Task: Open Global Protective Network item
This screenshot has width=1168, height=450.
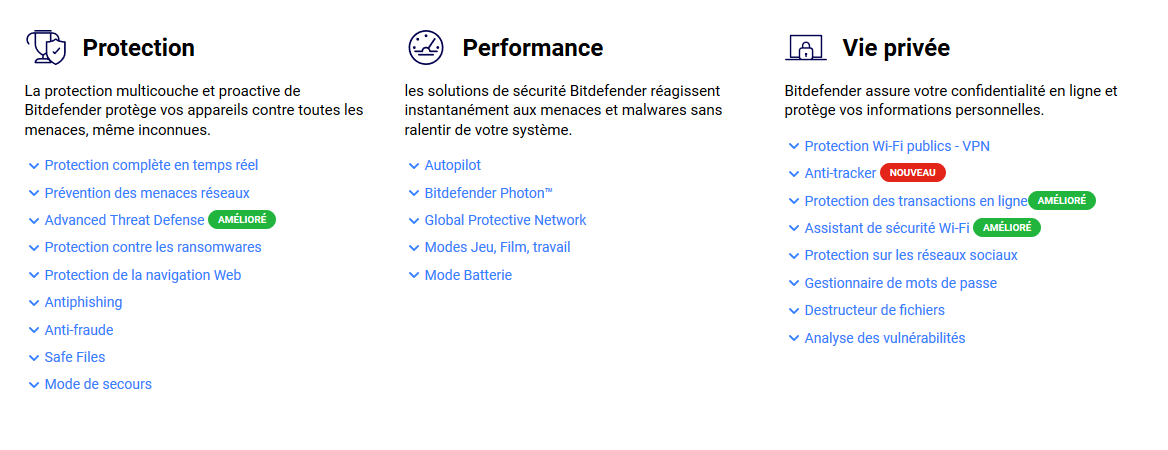Action: coord(505,220)
